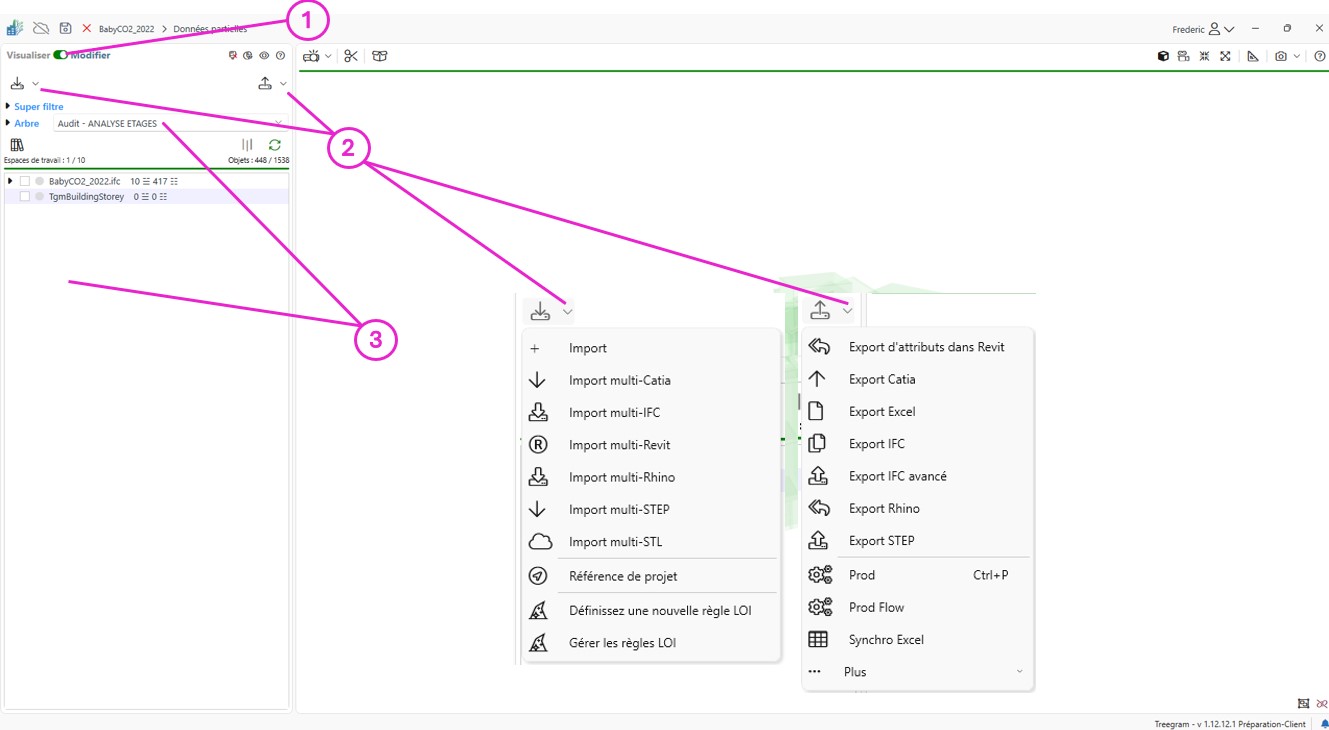Click the Arbre link label
Screen dimensions: 1329x730
pos(27,124)
